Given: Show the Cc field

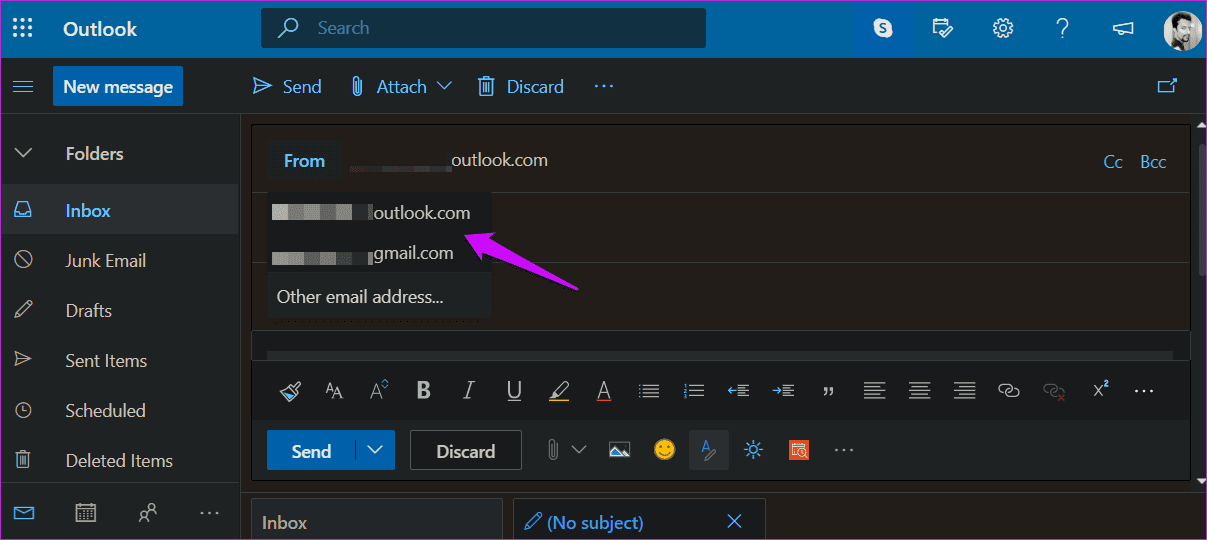Looking at the screenshot, I should (x=1113, y=162).
